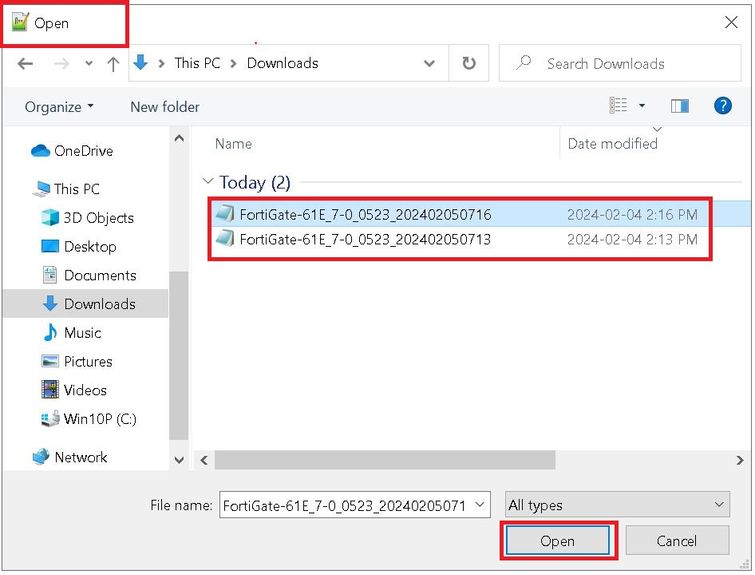Screen dimensions: 755x575
Task: Click navigation pane scroll up arrow
Action: tap(179, 138)
